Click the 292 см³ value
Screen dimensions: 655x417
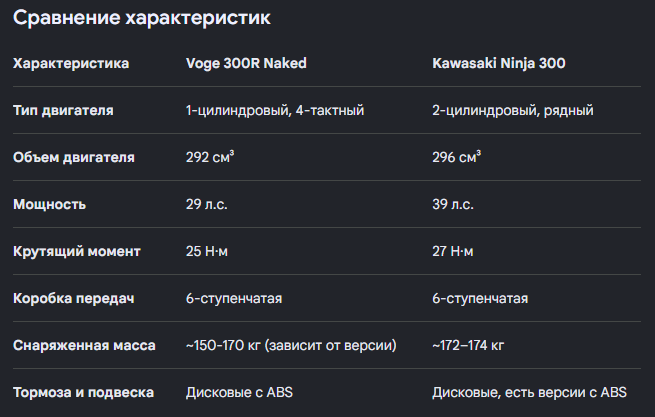coord(210,157)
